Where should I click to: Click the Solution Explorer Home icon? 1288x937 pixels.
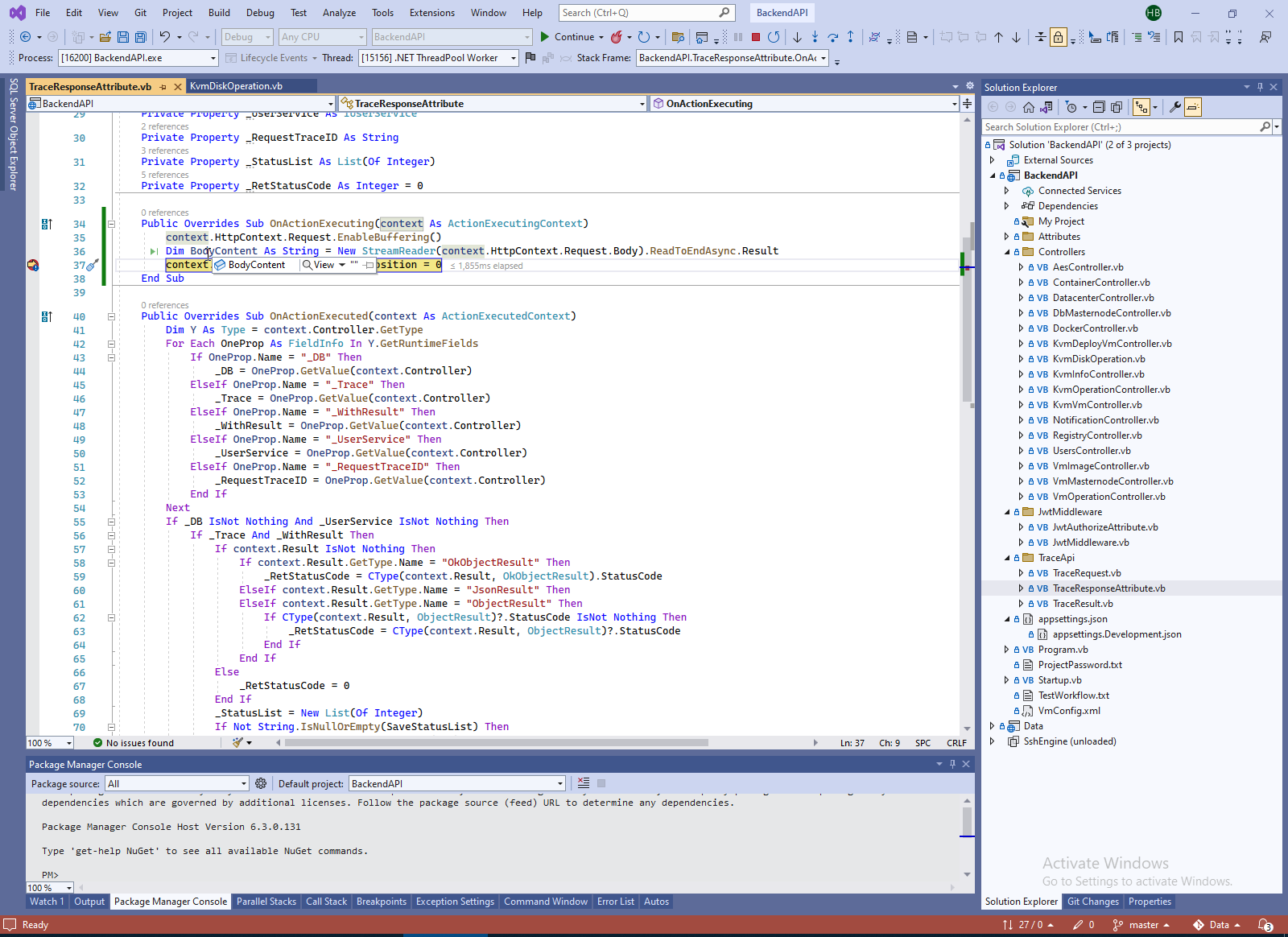point(1029,107)
